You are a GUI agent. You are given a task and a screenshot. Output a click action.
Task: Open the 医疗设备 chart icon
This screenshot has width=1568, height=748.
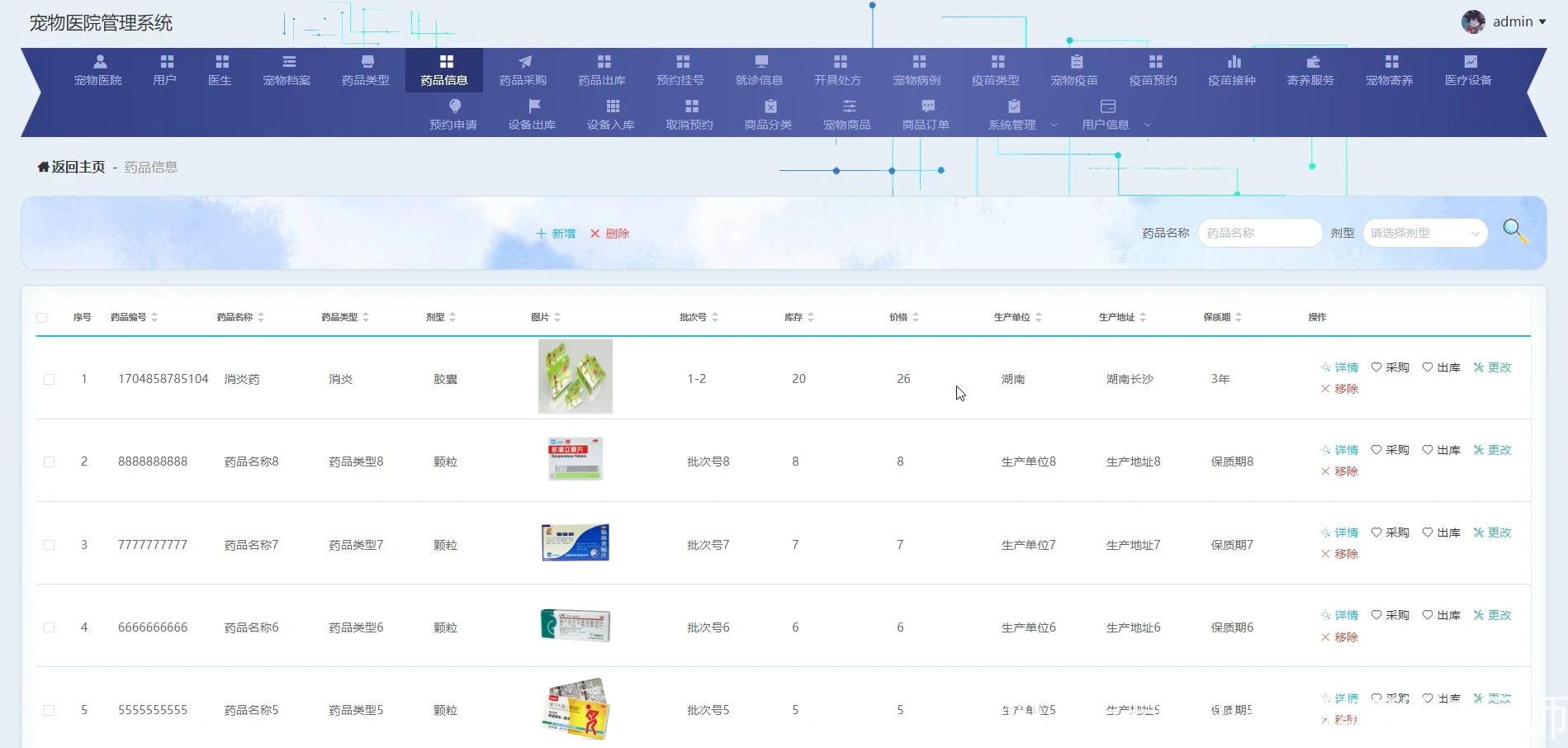click(x=1471, y=61)
